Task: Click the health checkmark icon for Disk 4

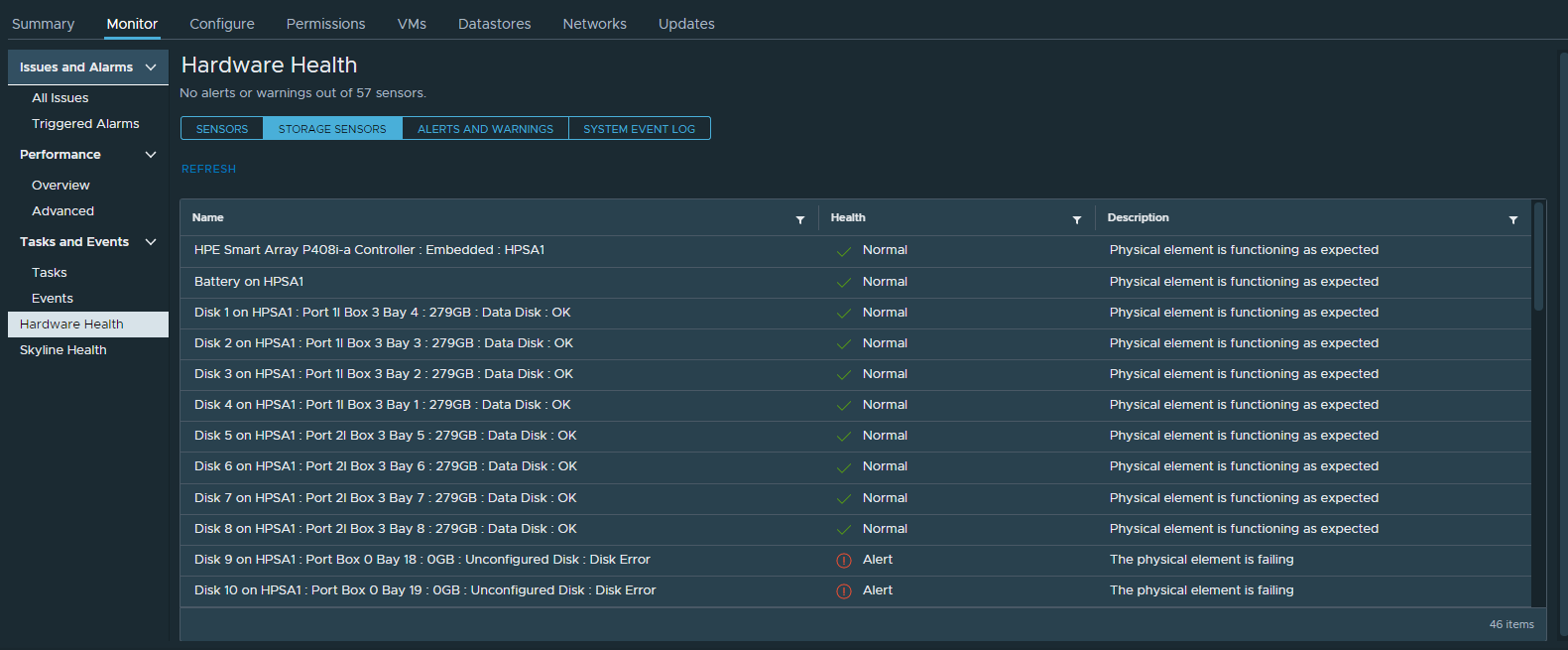Action: coord(844,406)
